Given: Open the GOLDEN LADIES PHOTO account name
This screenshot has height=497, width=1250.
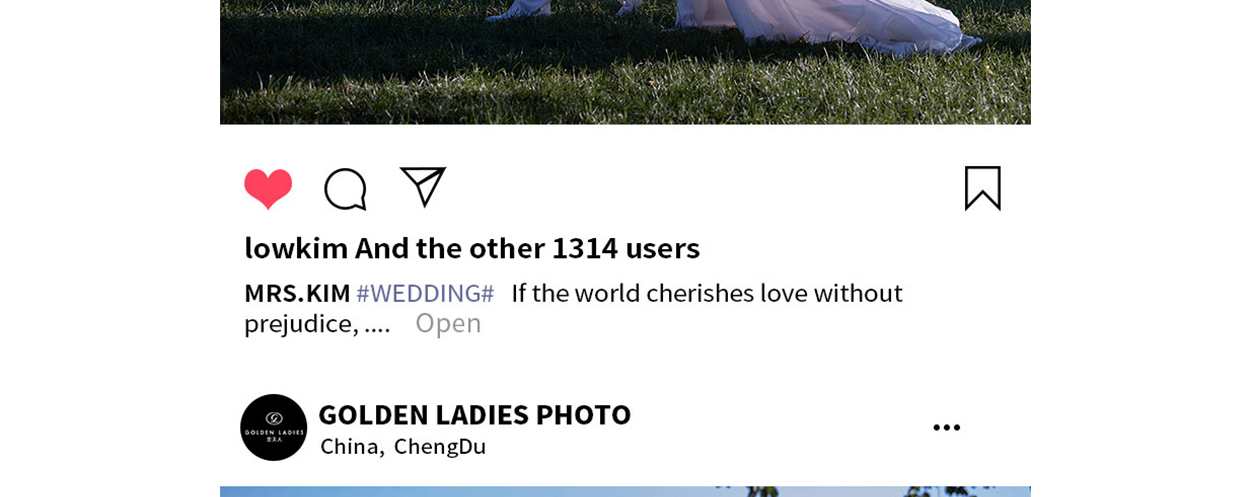Looking at the screenshot, I should point(474,413).
